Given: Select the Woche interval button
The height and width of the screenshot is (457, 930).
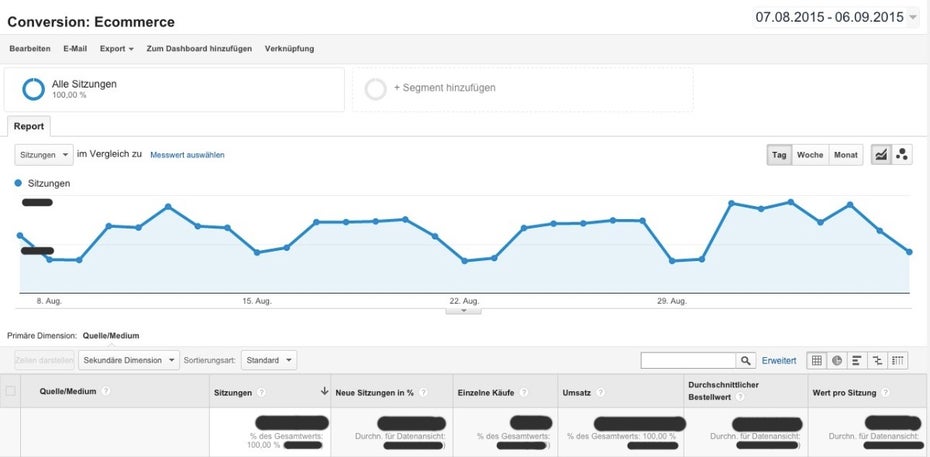Looking at the screenshot, I should coord(810,155).
